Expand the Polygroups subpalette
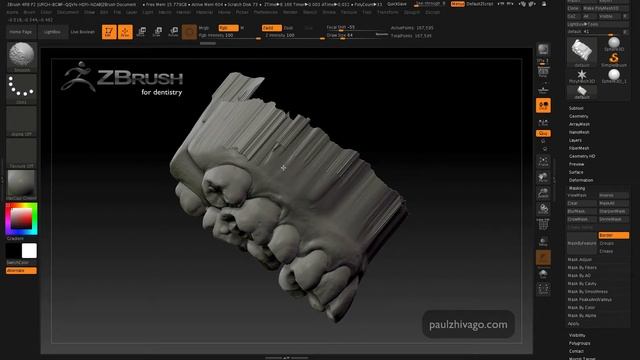This screenshot has height=360, width=640. (579, 343)
